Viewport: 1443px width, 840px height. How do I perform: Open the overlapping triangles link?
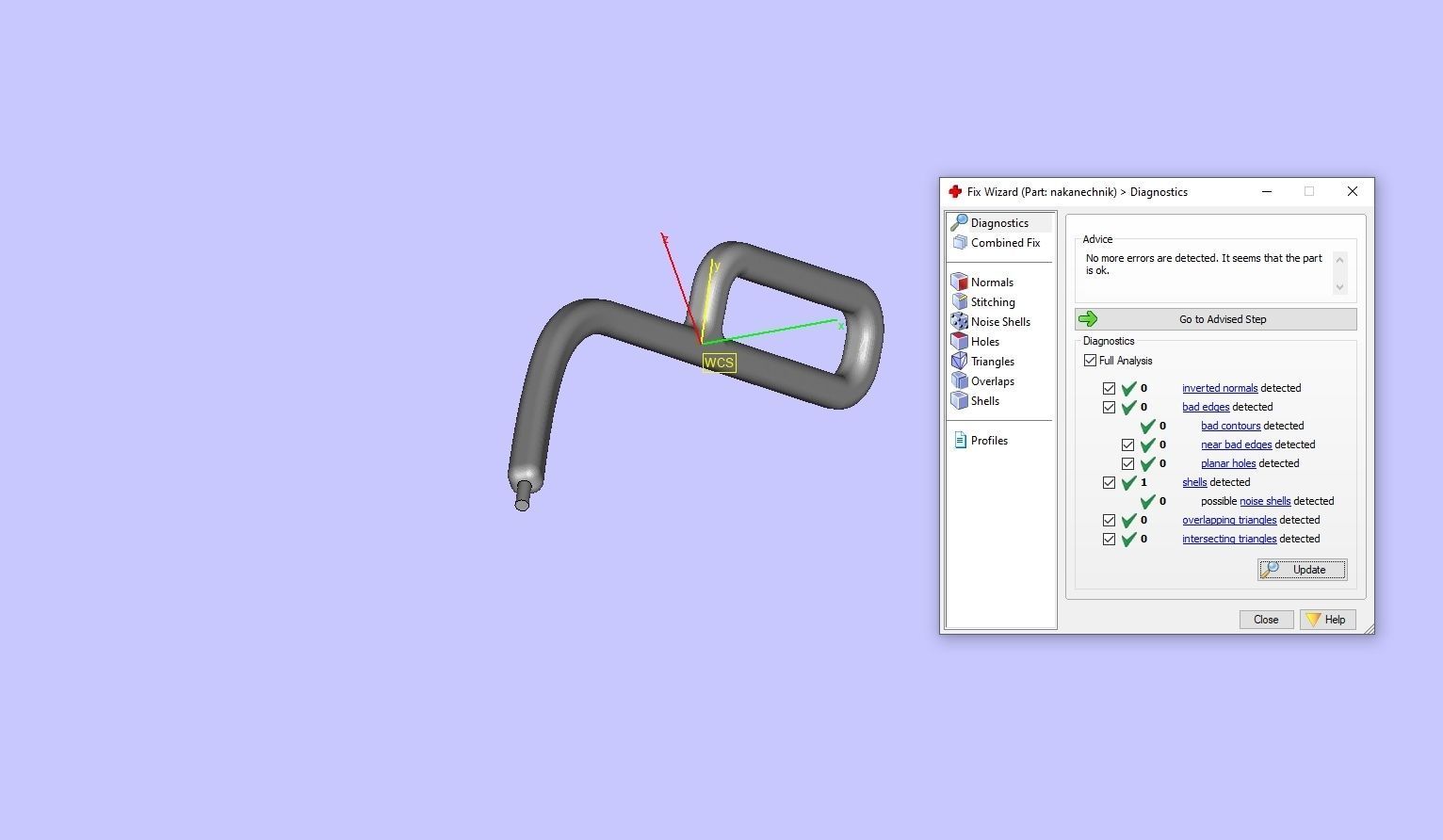[x=1229, y=520]
